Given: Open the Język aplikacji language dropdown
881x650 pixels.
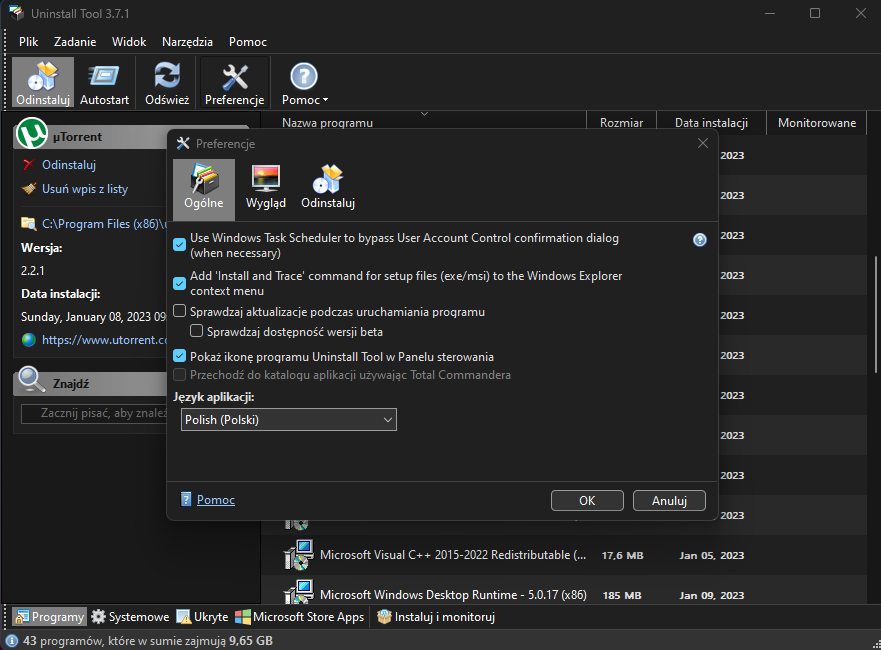Looking at the screenshot, I should 289,420.
